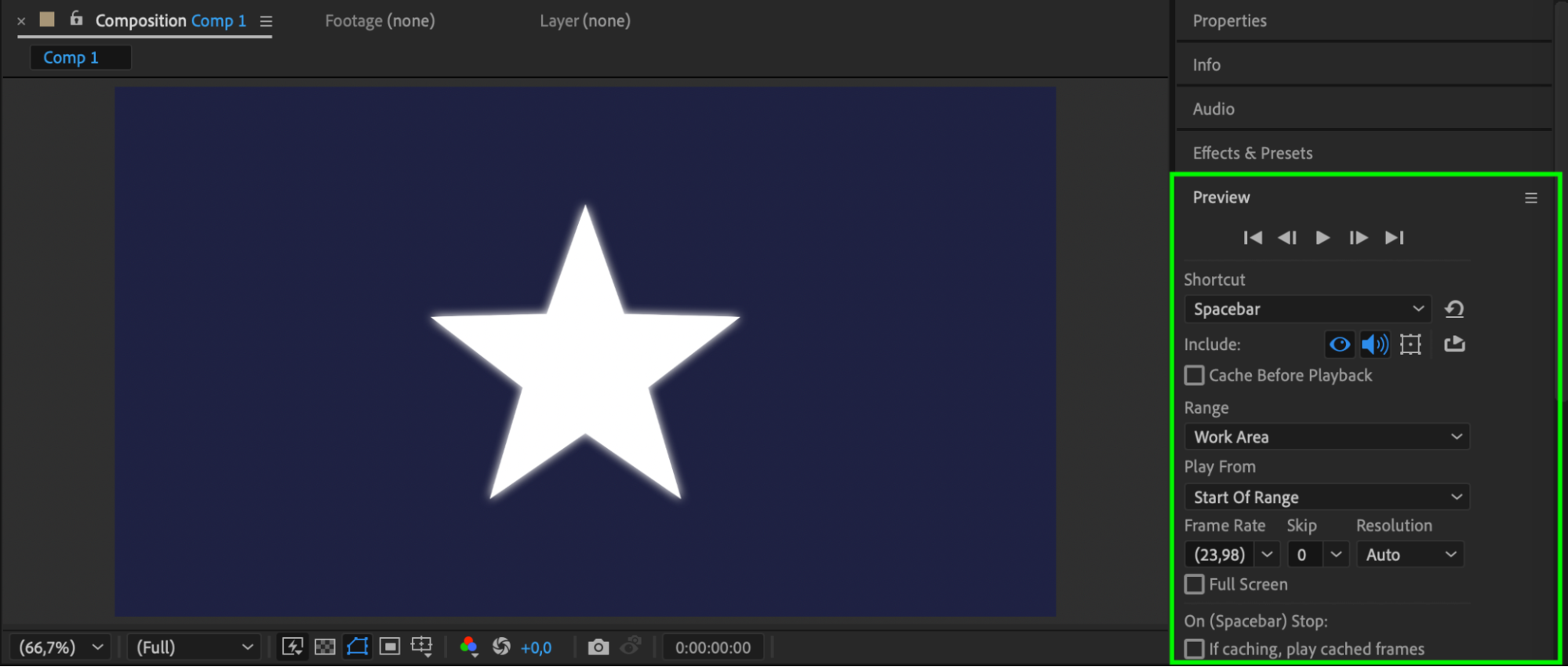Reset the preview shortcut settings icon
Image resolution: width=1568 pixels, height=667 pixels.
tap(1454, 309)
